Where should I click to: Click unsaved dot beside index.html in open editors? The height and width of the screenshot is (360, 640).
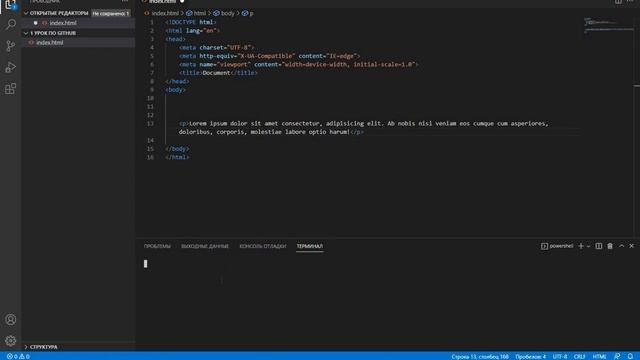pyautogui.click(x=36, y=23)
